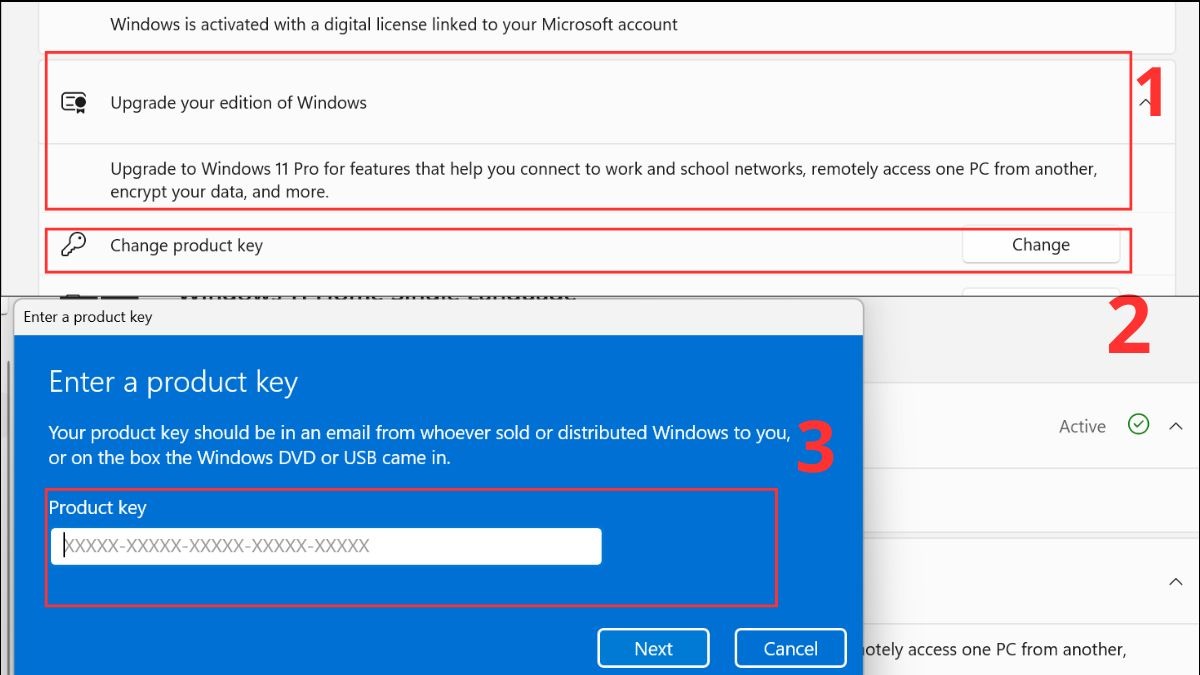Click the green Active checkmark icon
The height and width of the screenshot is (675, 1200).
(x=1138, y=425)
